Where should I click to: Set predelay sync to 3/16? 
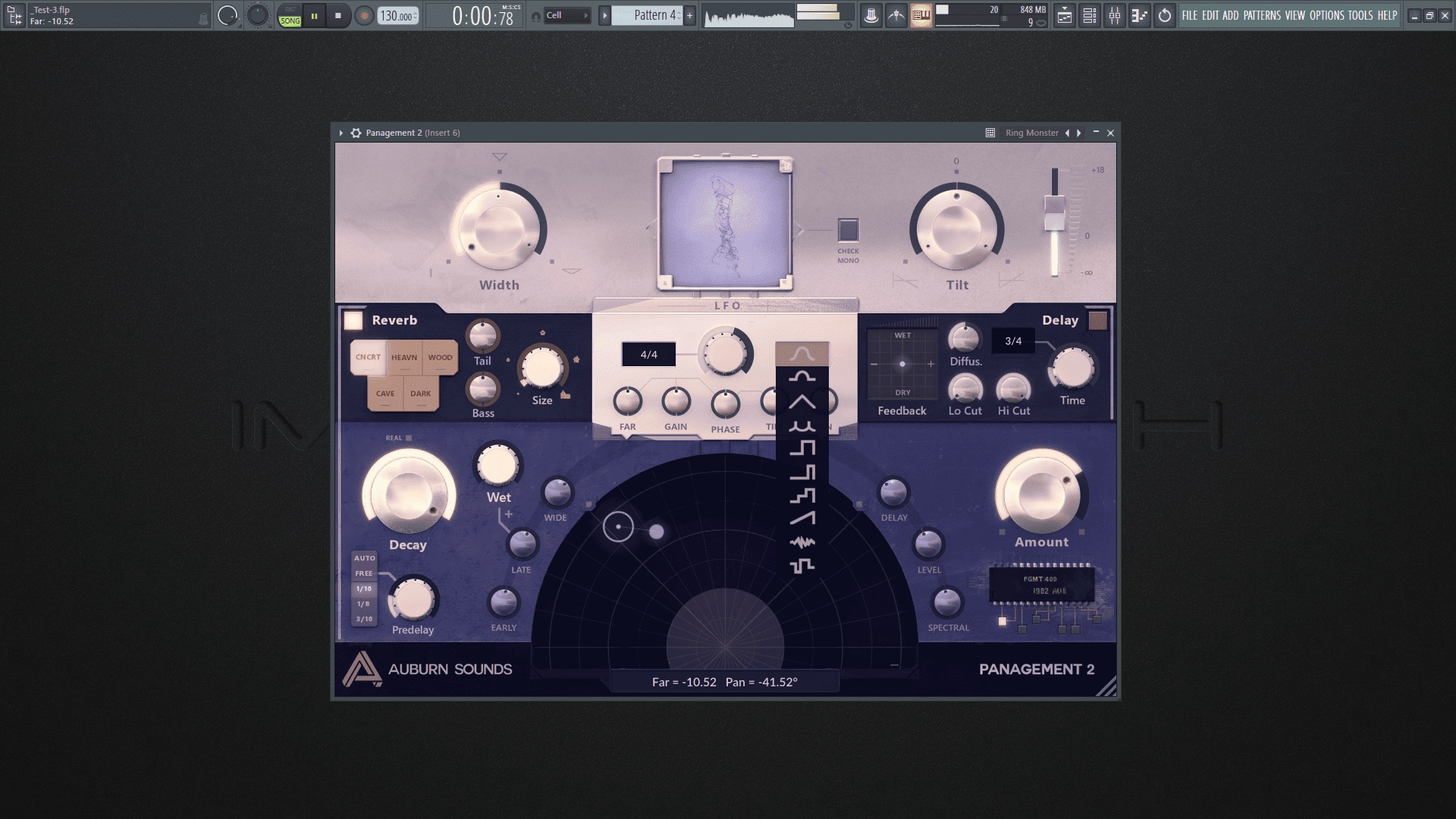point(364,619)
